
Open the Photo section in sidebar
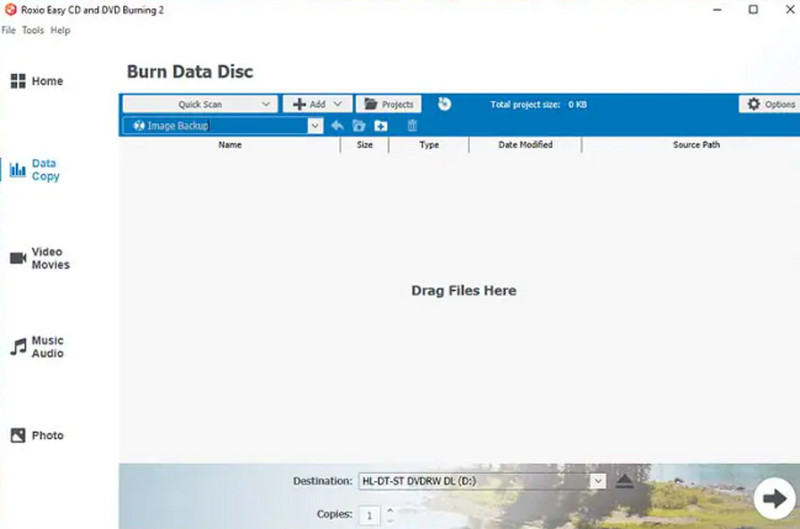click(x=37, y=436)
